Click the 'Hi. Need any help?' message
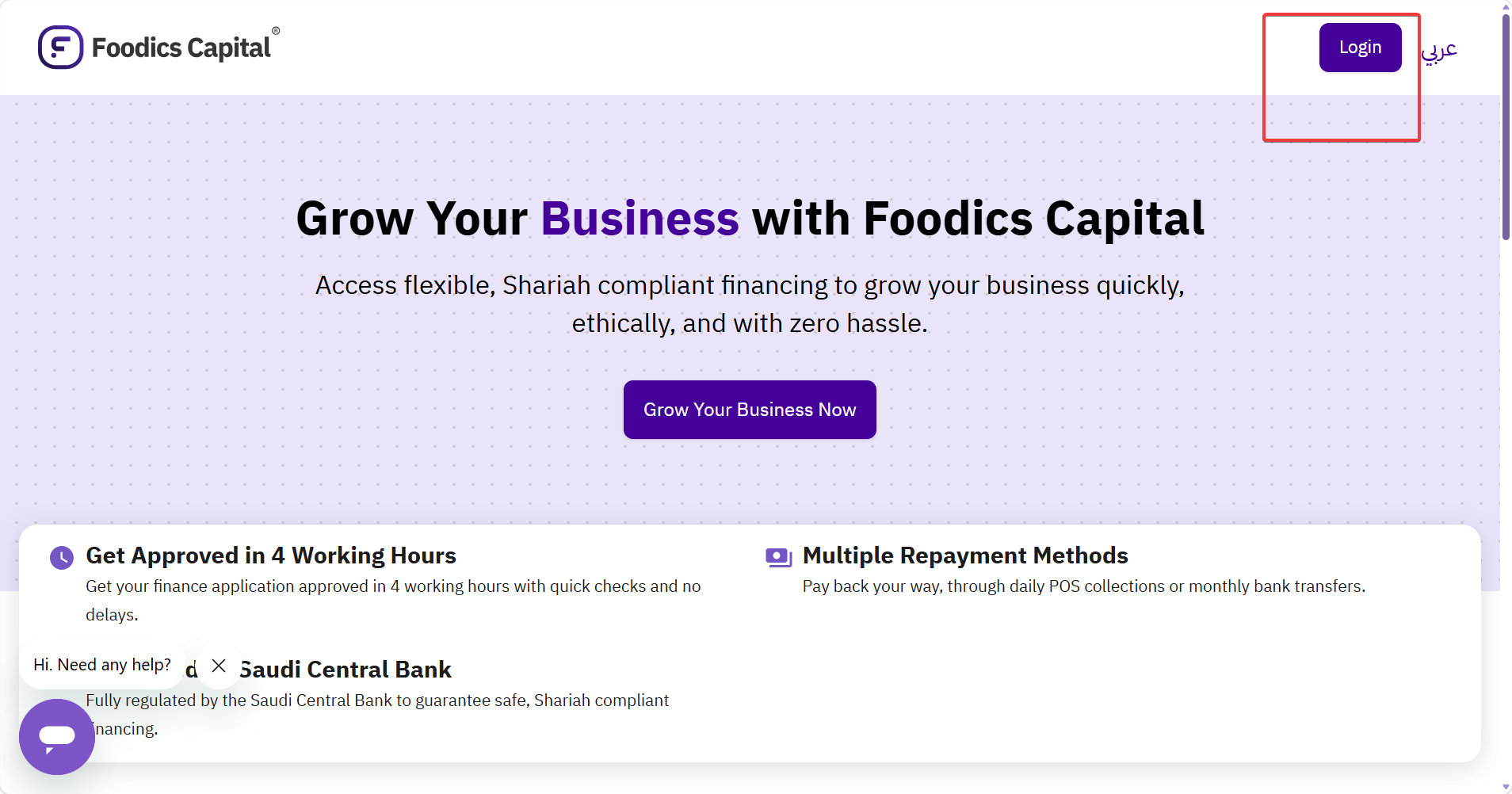Image resolution: width=1512 pixels, height=794 pixels. coord(102,665)
